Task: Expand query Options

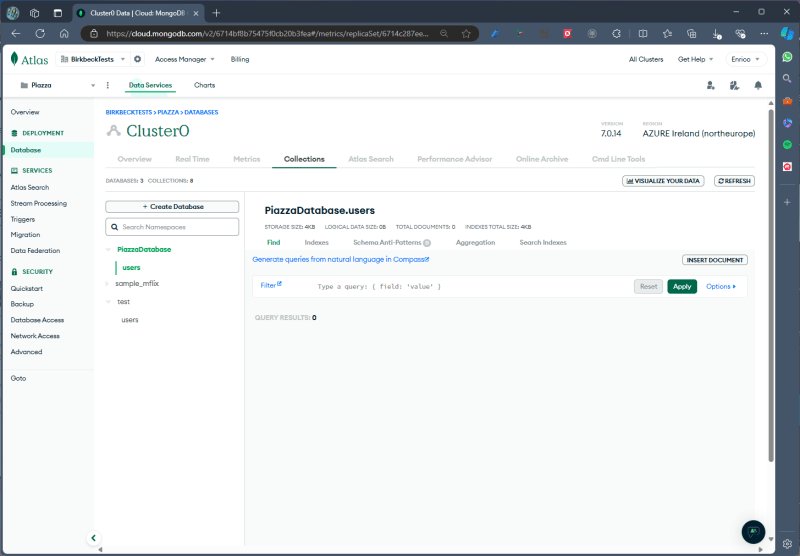Action: (720, 287)
